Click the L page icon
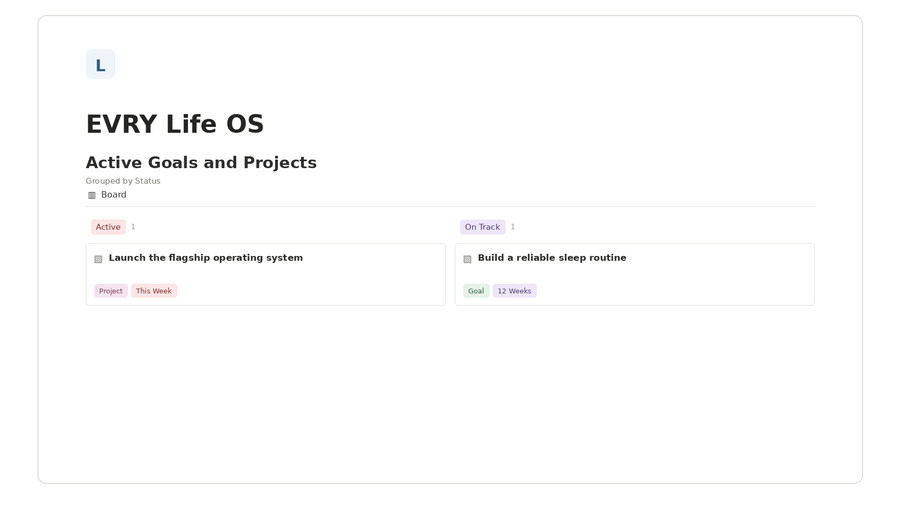 [x=100, y=64]
